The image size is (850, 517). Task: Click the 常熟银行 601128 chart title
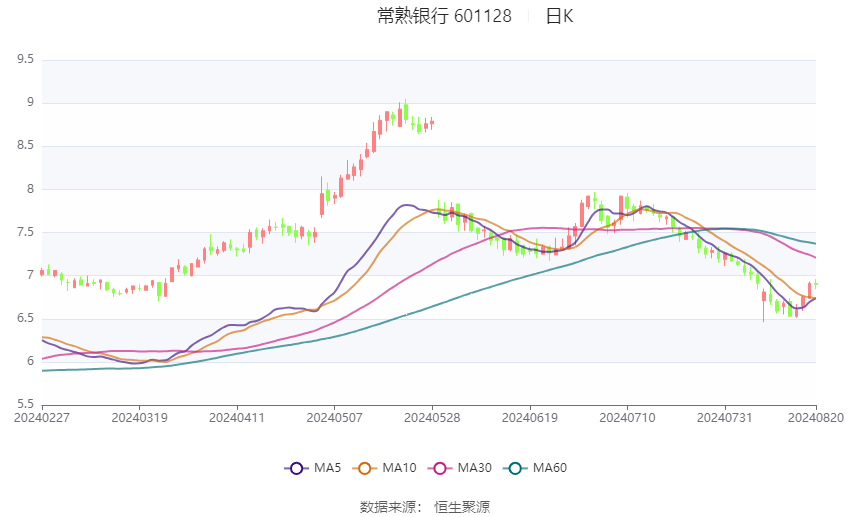point(445,16)
